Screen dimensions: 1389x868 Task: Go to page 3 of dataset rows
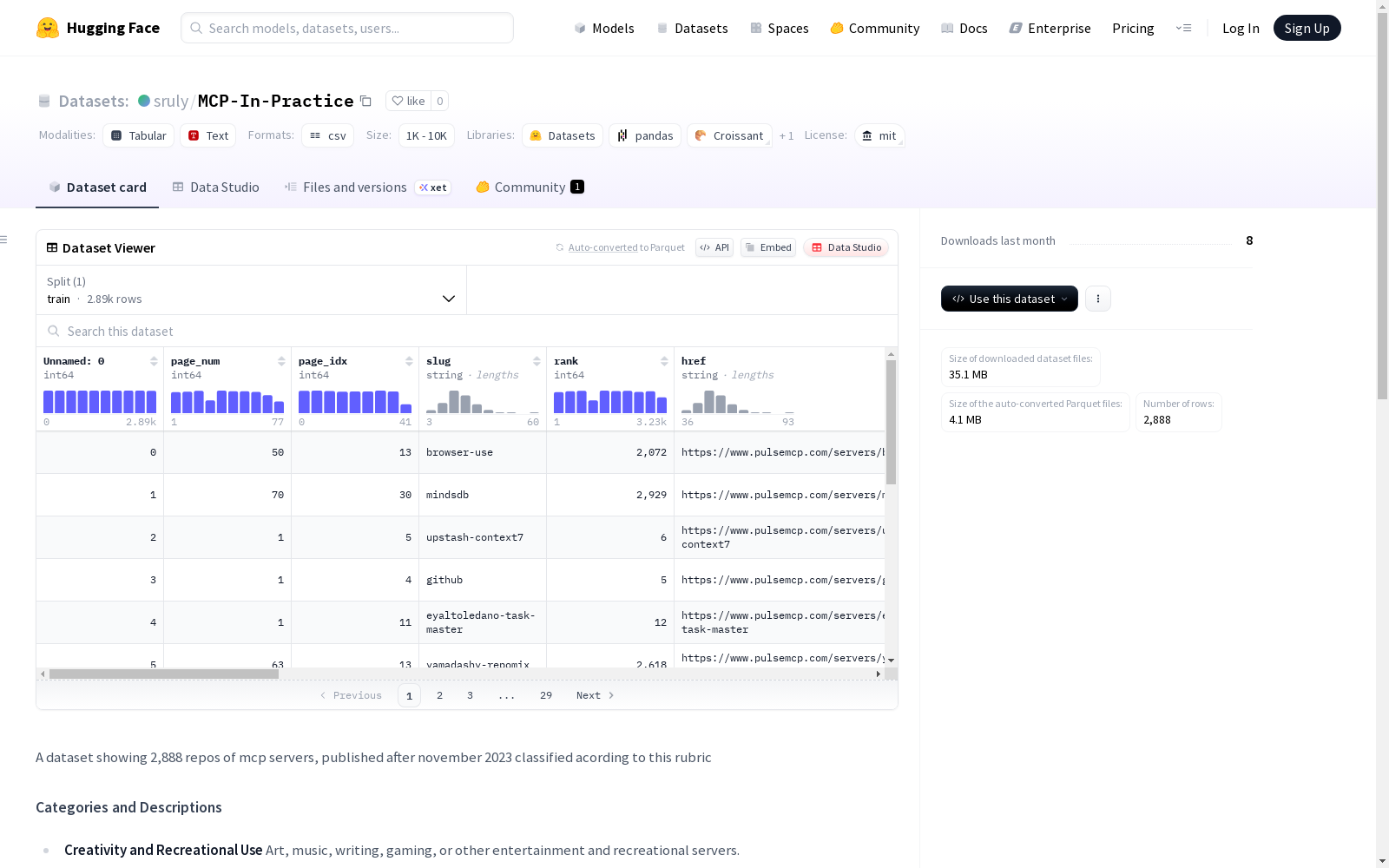pyautogui.click(x=471, y=695)
